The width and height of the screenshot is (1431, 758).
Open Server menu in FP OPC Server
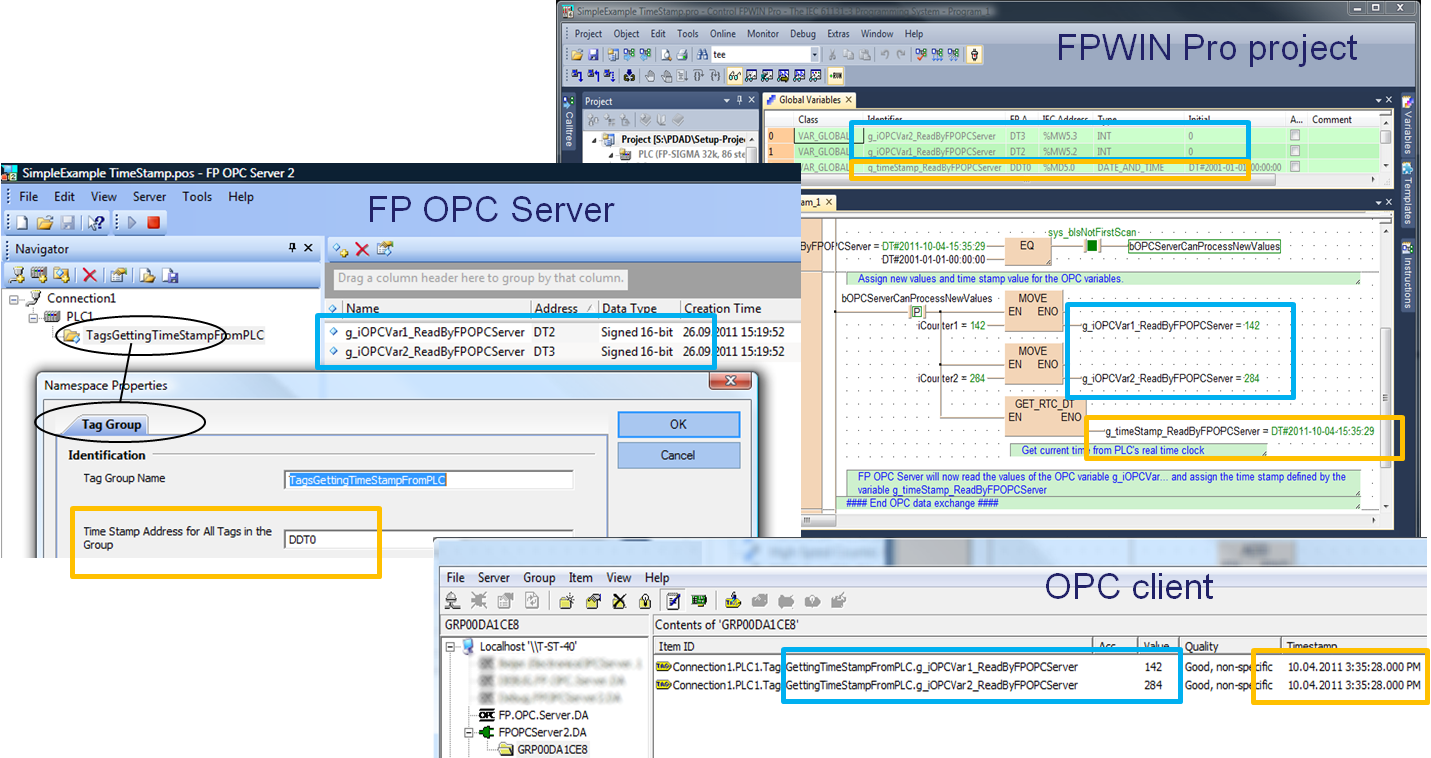click(x=150, y=197)
